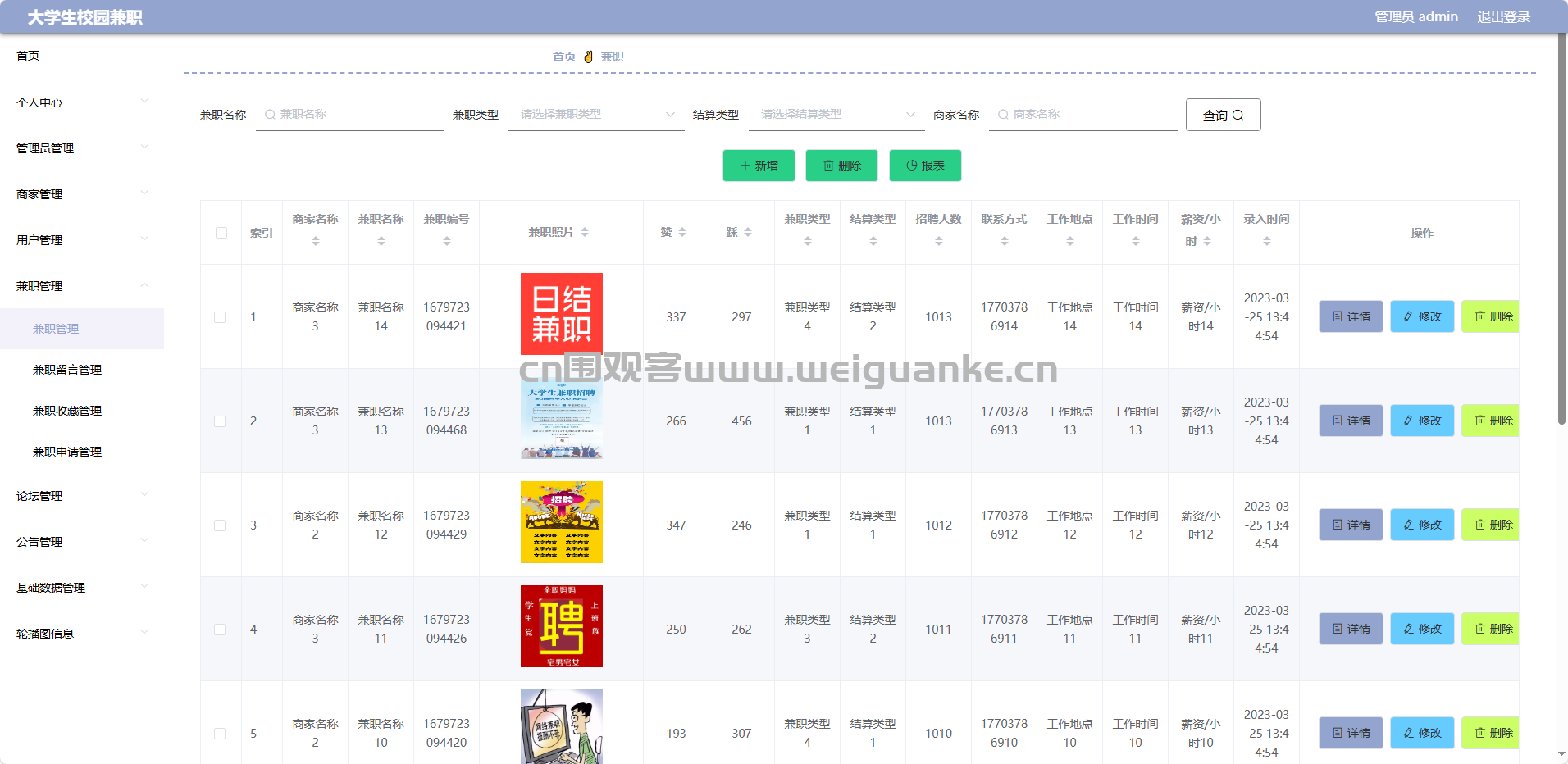
Task: Open the yellow 招聘 poster thumbnail
Action: click(x=562, y=522)
